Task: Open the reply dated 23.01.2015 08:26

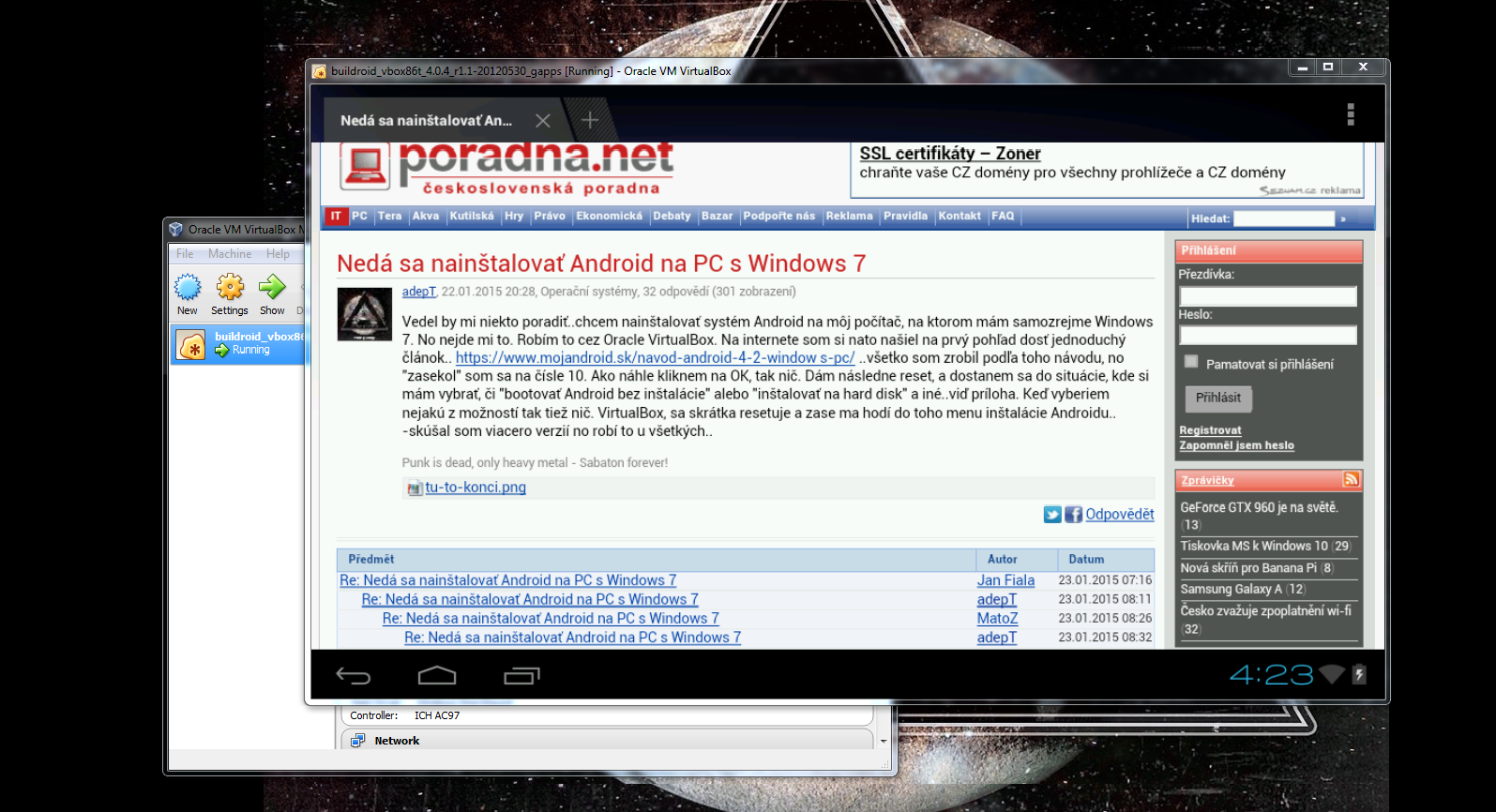Action: tap(551, 619)
